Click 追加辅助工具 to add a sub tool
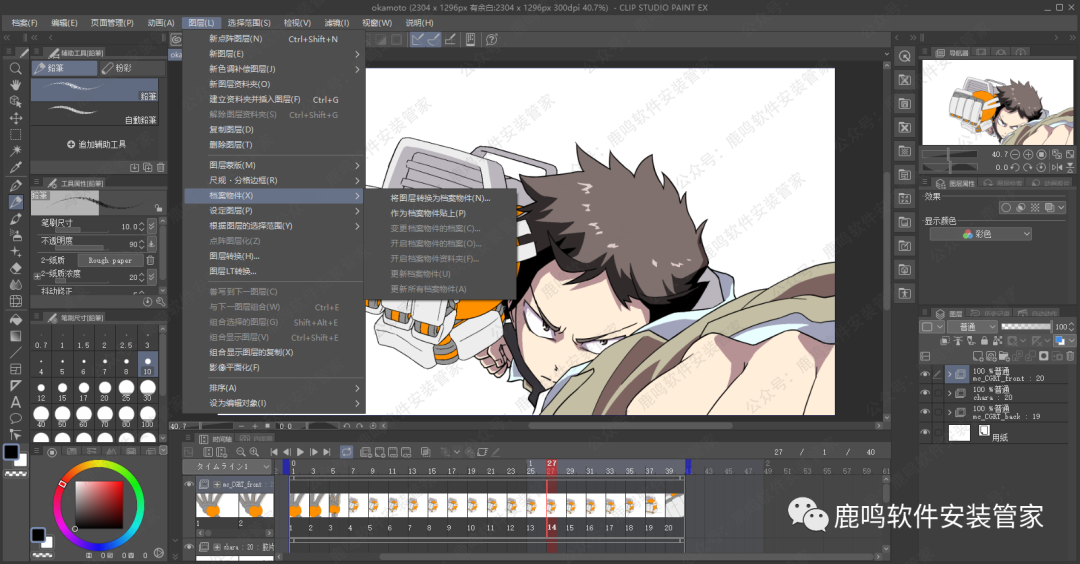This screenshot has height=564, width=1080. click(97, 144)
